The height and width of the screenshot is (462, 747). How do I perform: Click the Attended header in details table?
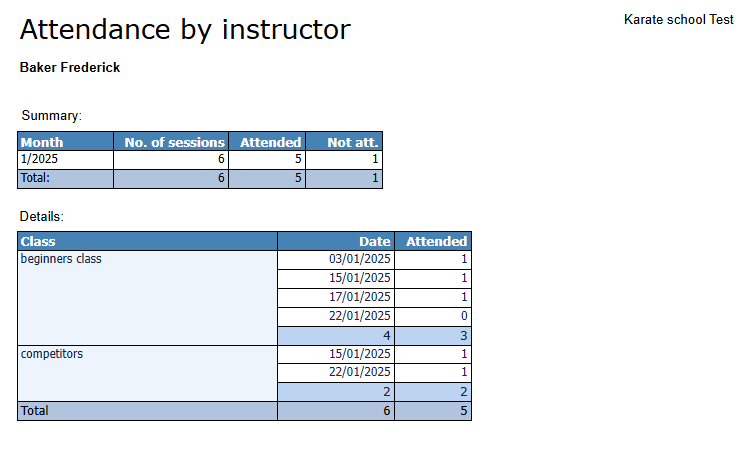pos(433,241)
